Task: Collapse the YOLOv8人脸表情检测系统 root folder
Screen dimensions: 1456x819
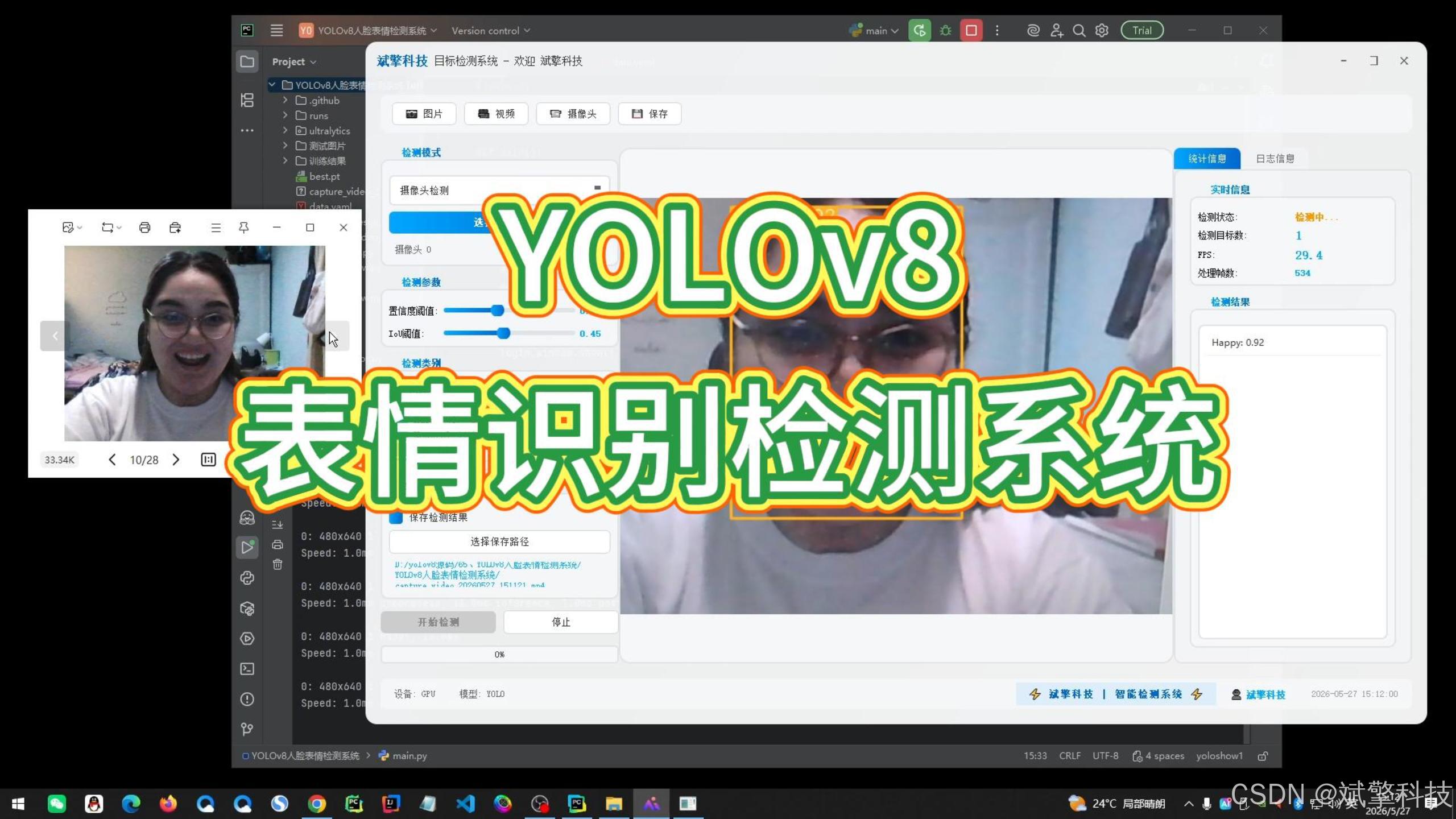Action: click(272, 85)
